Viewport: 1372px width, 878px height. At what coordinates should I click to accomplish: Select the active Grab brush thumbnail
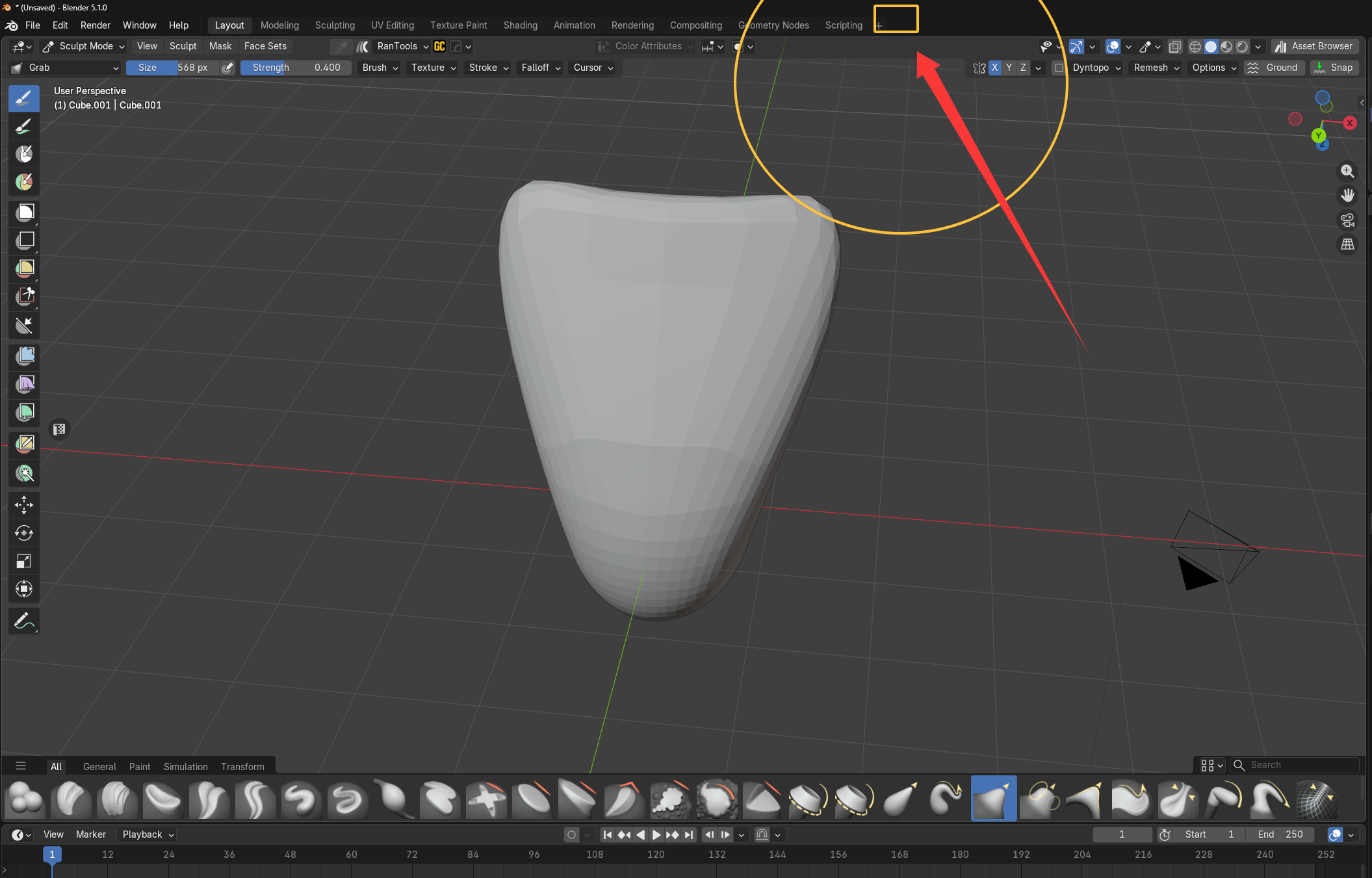(993, 798)
